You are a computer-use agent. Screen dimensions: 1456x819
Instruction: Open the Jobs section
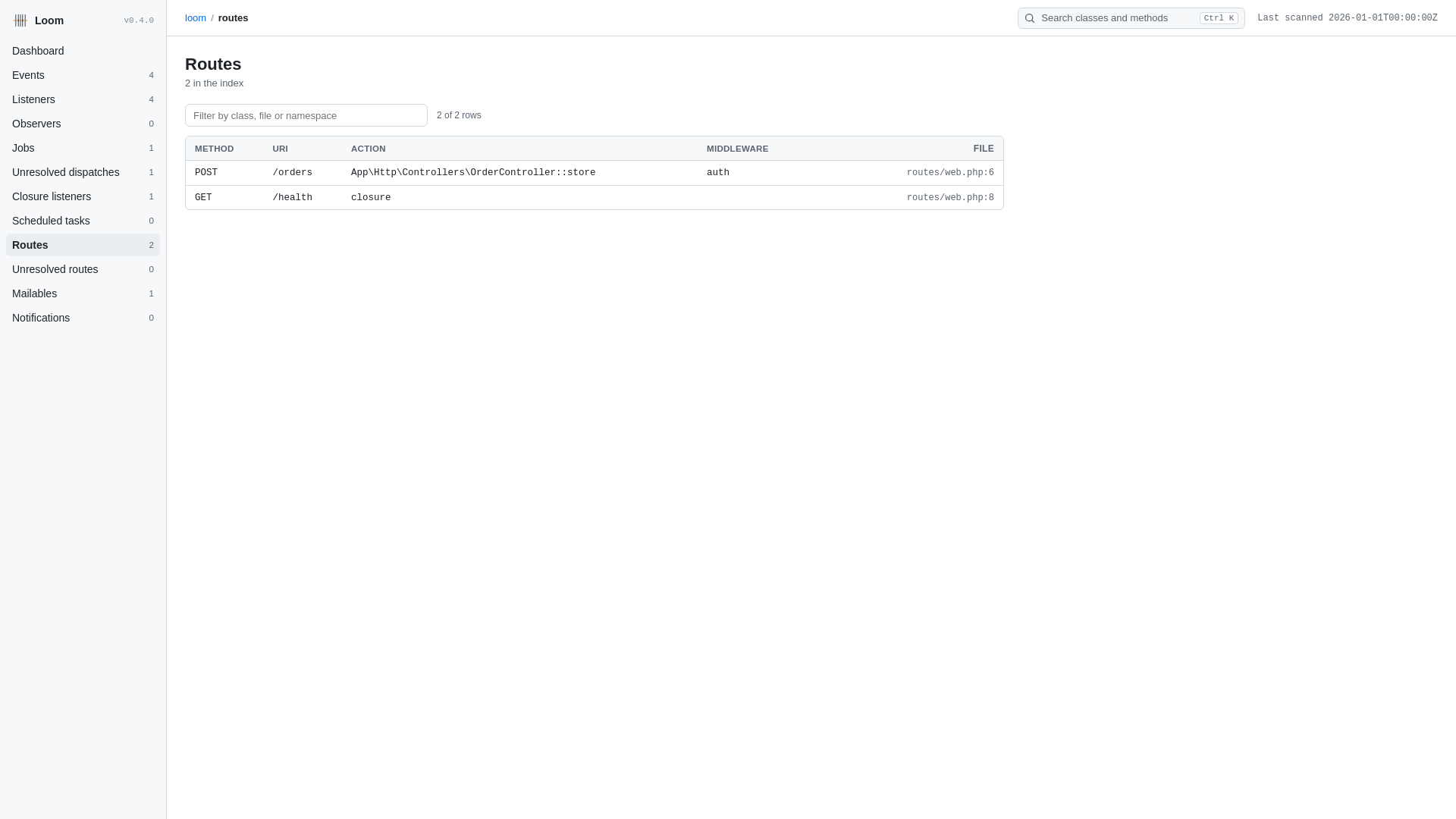coord(83,148)
